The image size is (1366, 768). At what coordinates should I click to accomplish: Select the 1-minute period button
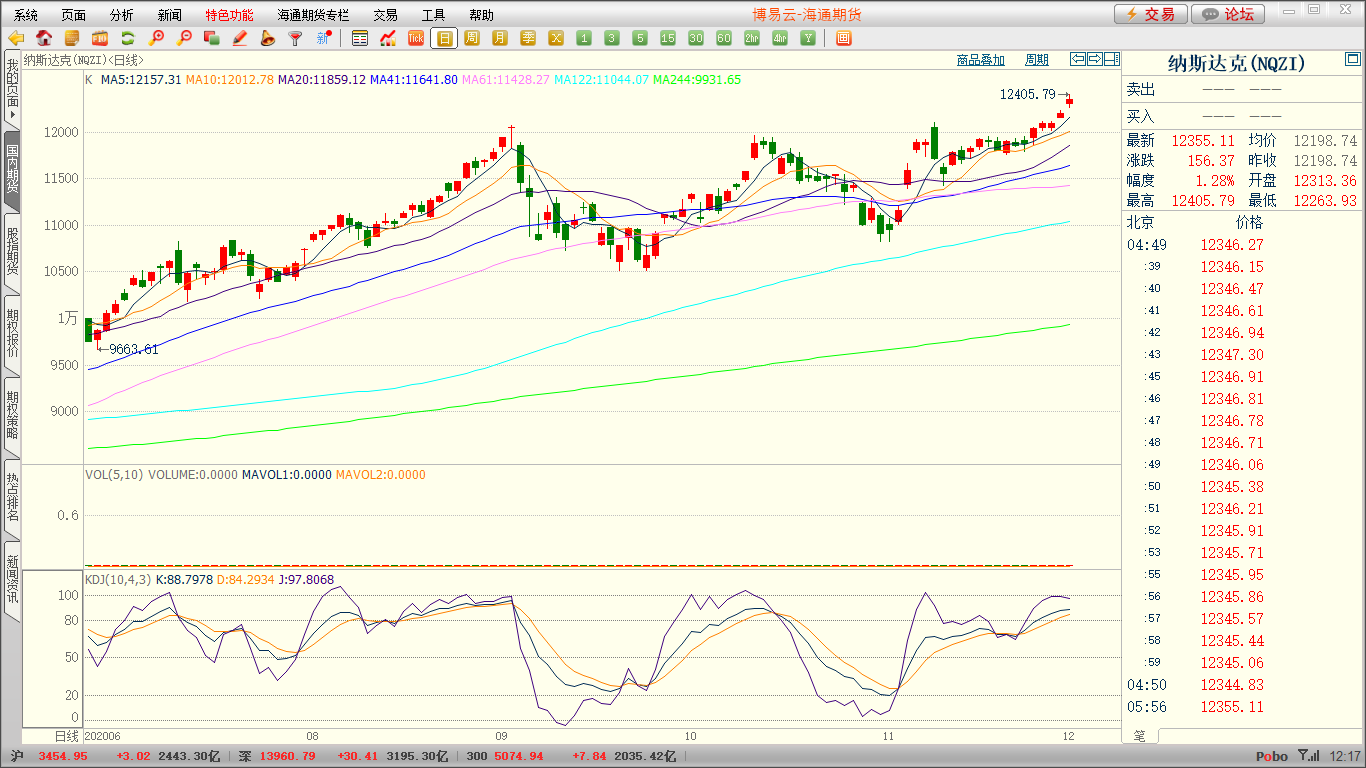[584, 38]
